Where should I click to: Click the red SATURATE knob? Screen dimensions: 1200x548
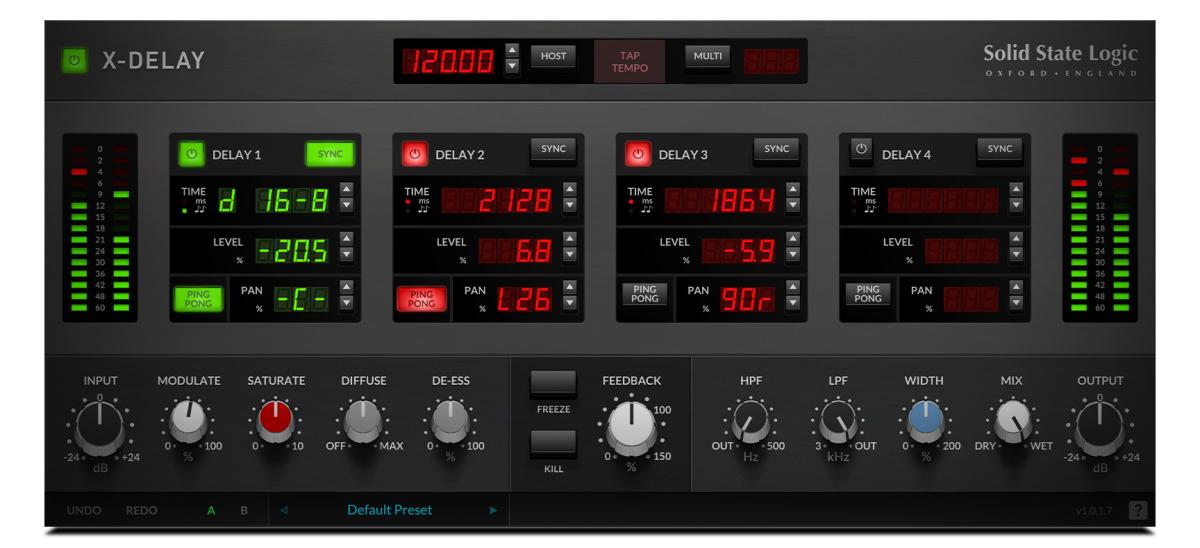click(276, 422)
